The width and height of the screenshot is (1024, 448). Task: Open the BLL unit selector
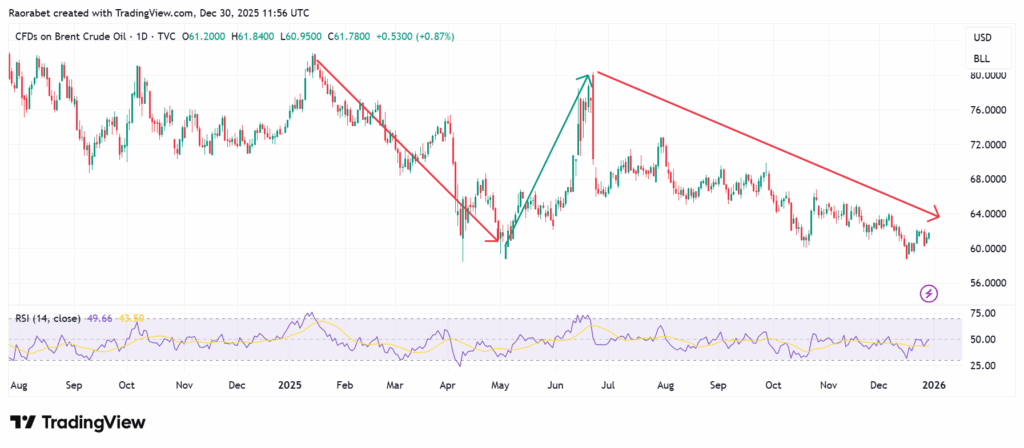coord(981,59)
